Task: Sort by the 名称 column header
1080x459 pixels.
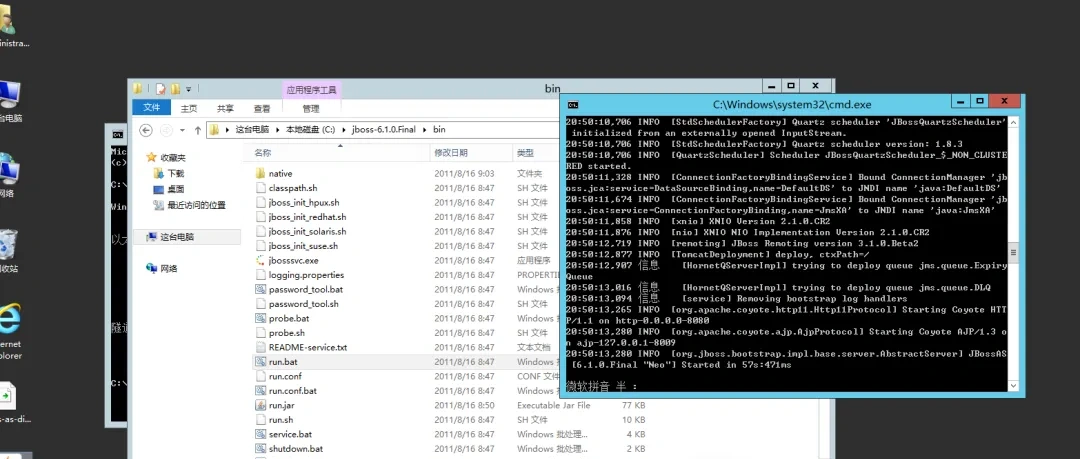Action: (339, 152)
